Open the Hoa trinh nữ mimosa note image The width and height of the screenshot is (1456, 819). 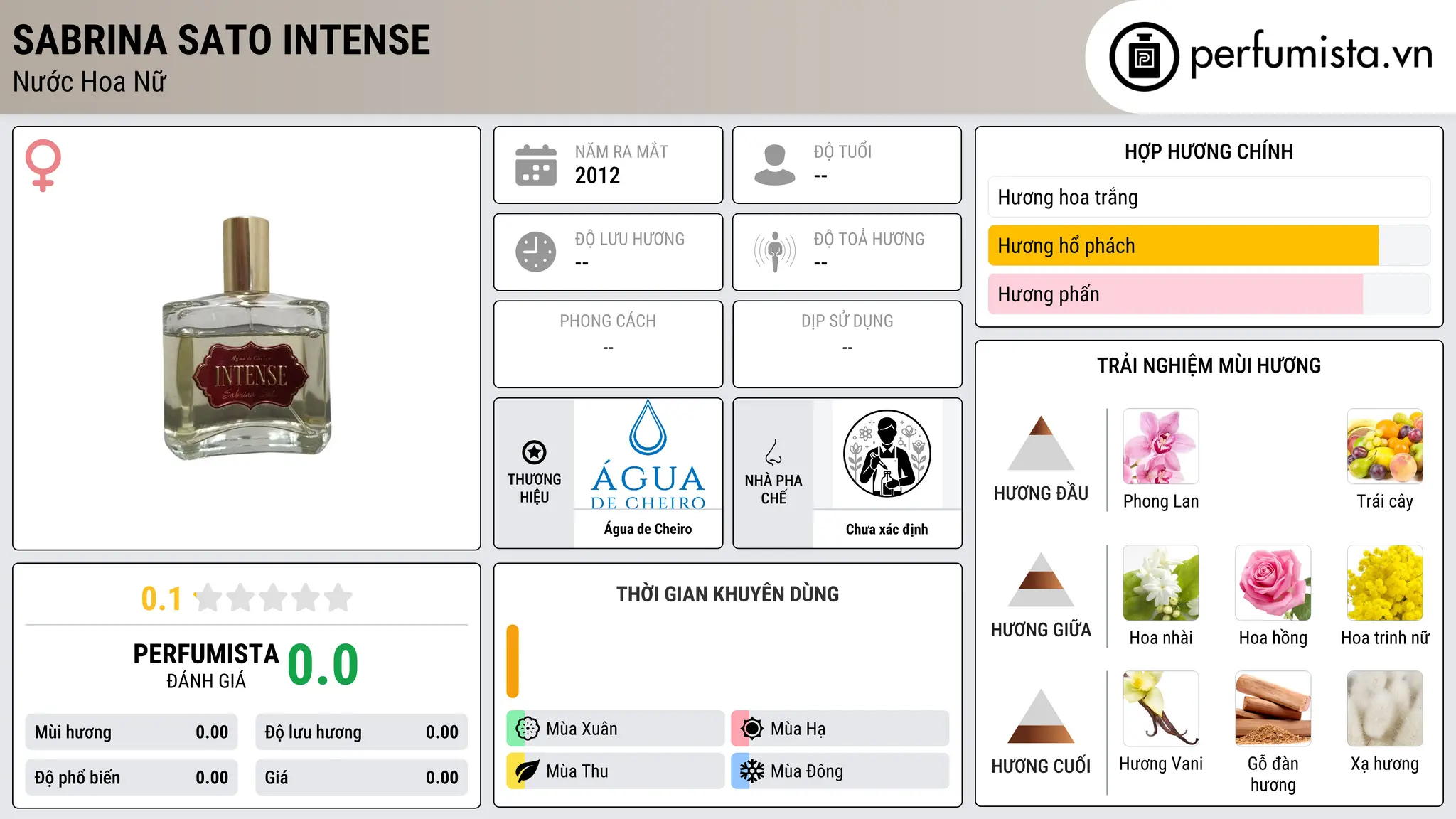coord(1385,583)
